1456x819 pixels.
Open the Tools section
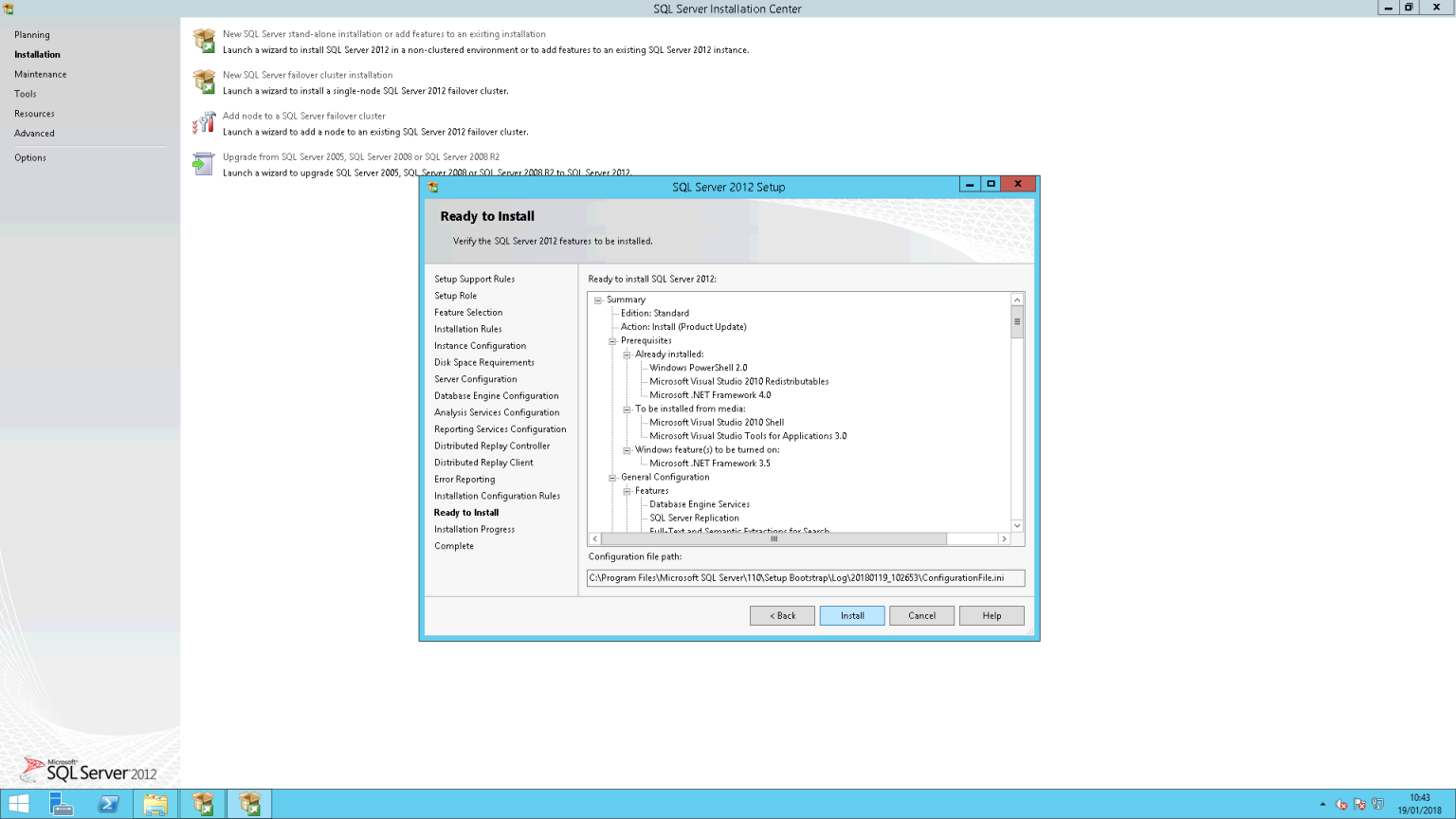pos(26,94)
